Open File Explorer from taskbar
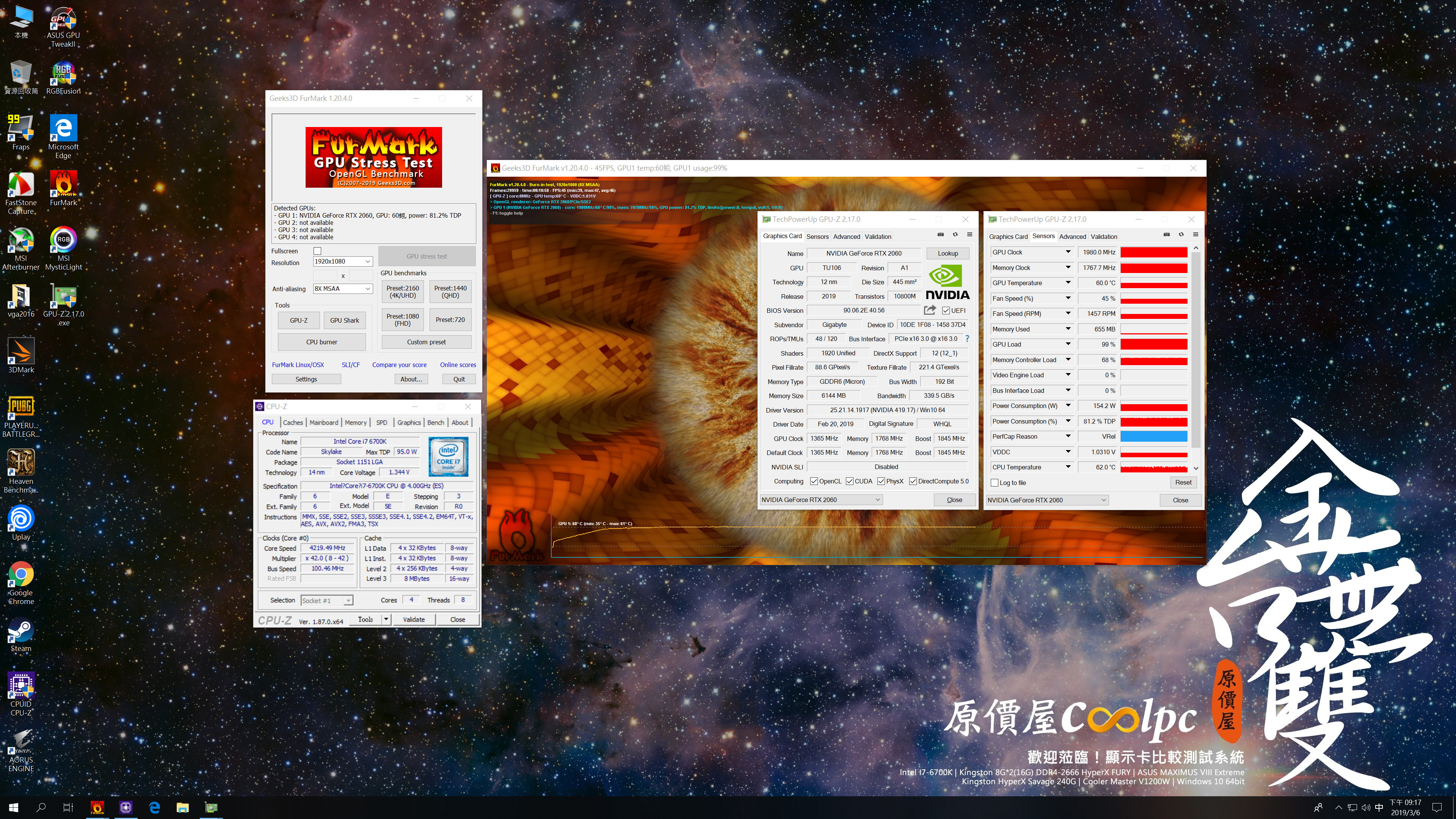The height and width of the screenshot is (819, 1456). pyautogui.click(x=182, y=808)
